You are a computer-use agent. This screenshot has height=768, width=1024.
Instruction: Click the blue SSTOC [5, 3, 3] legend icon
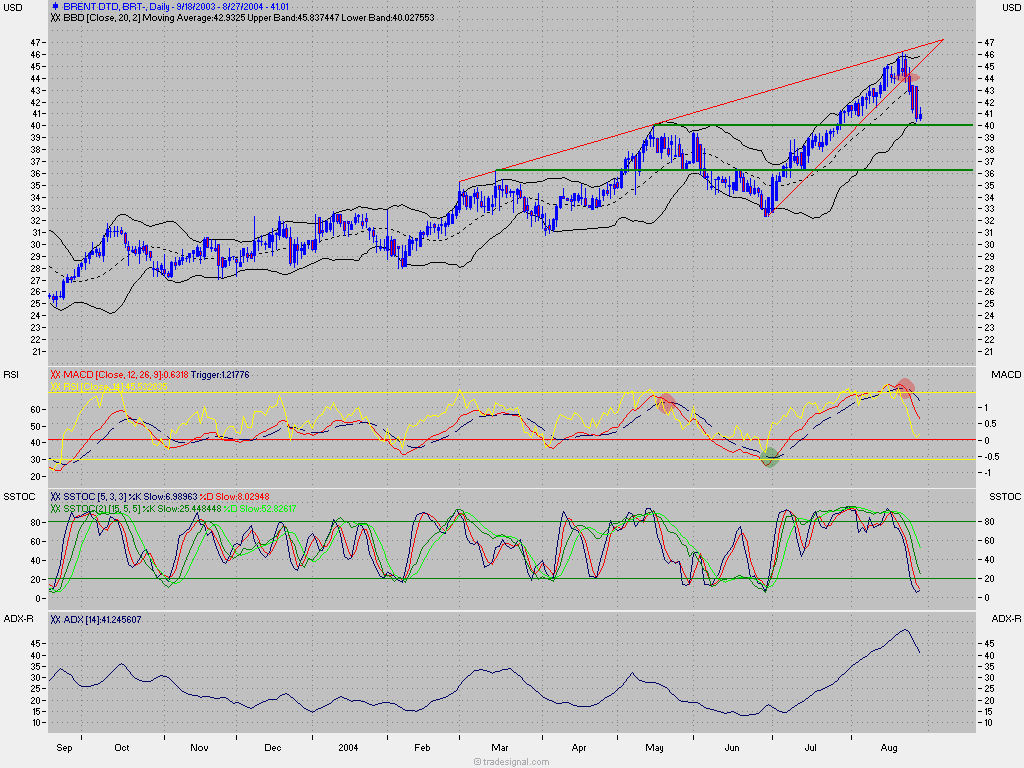(x=55, y=496)
